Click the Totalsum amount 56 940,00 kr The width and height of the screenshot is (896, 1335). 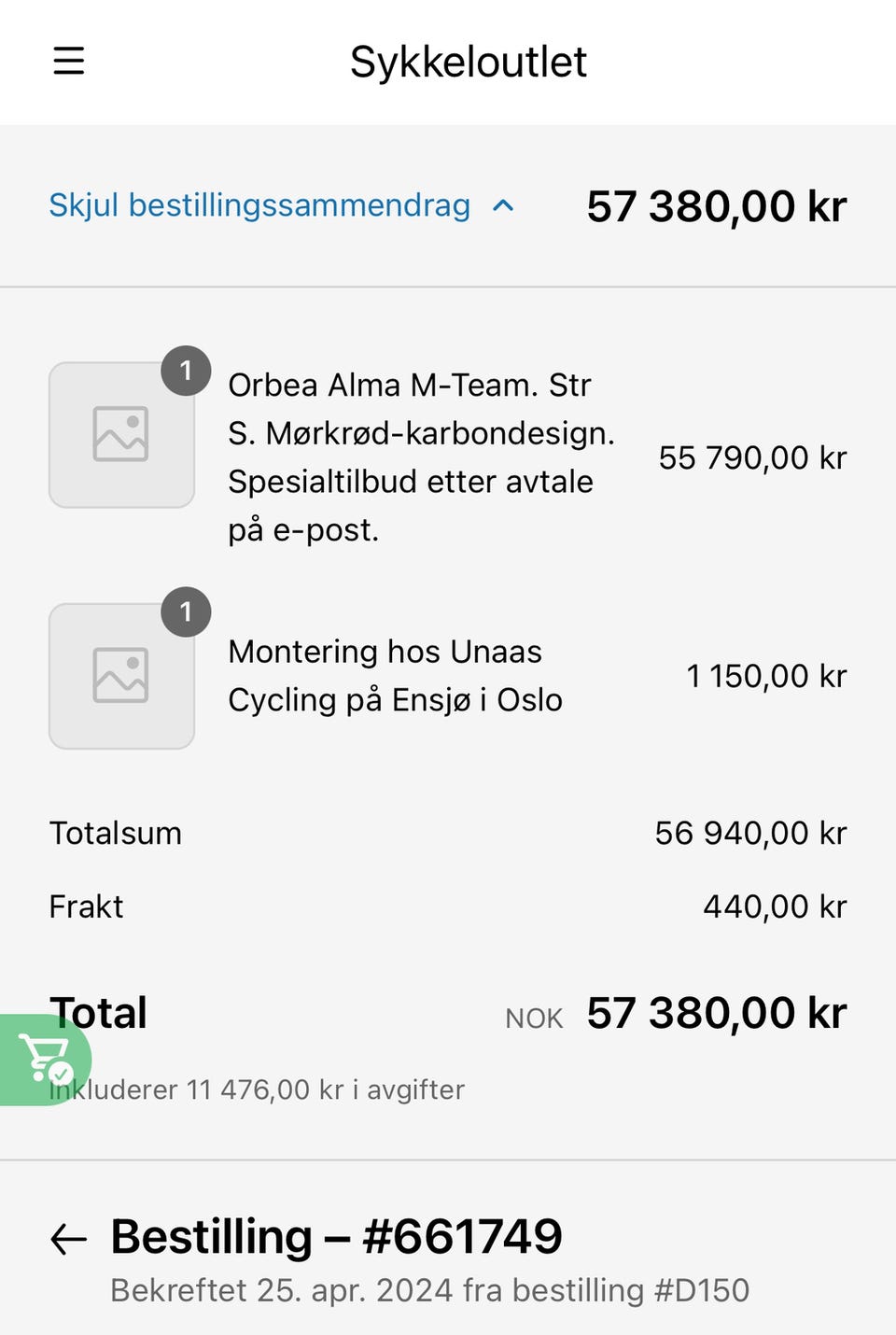click(x=750, y=833)
